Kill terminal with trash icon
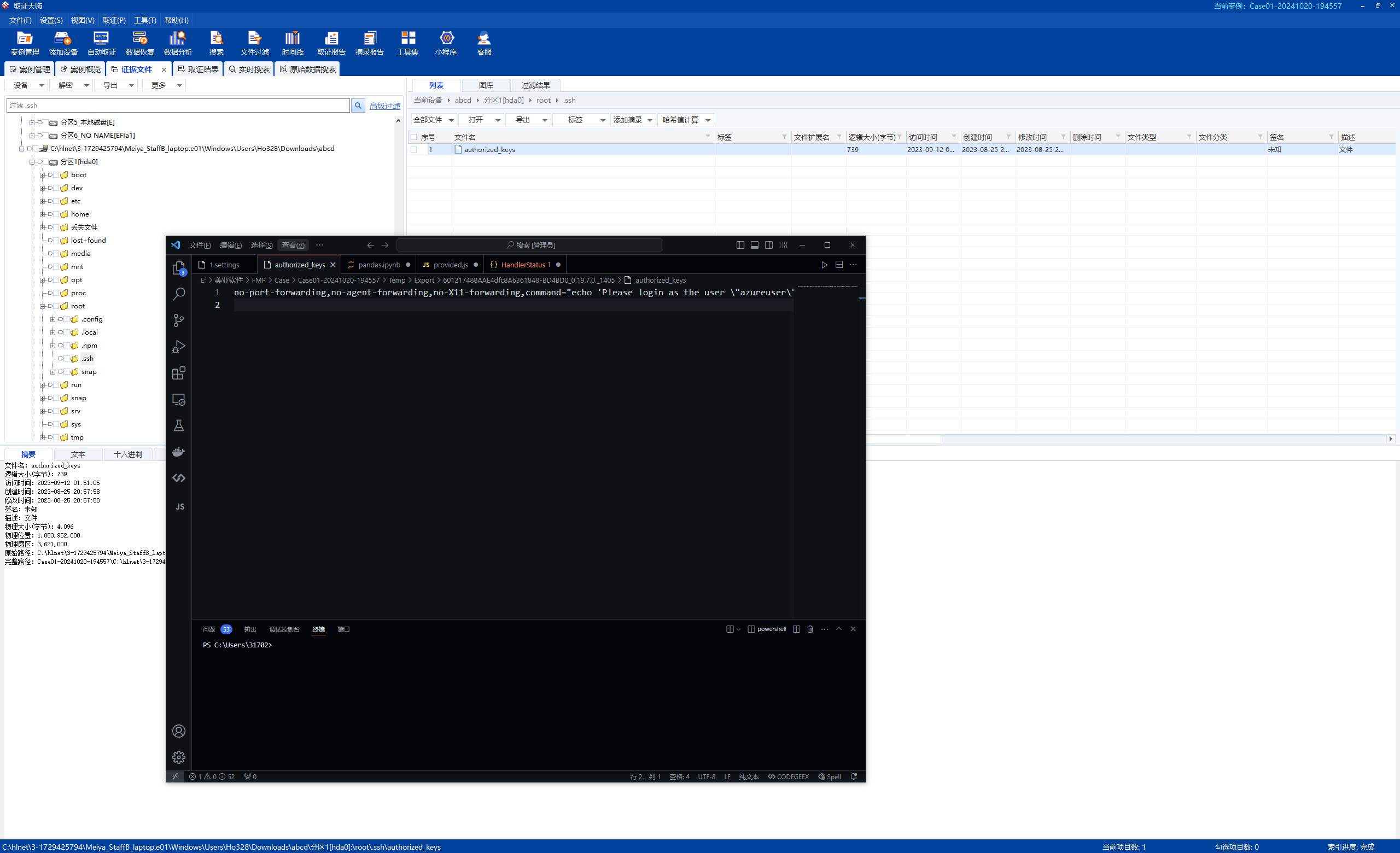This screenshot has width=1400, height=853. [810, 629]
